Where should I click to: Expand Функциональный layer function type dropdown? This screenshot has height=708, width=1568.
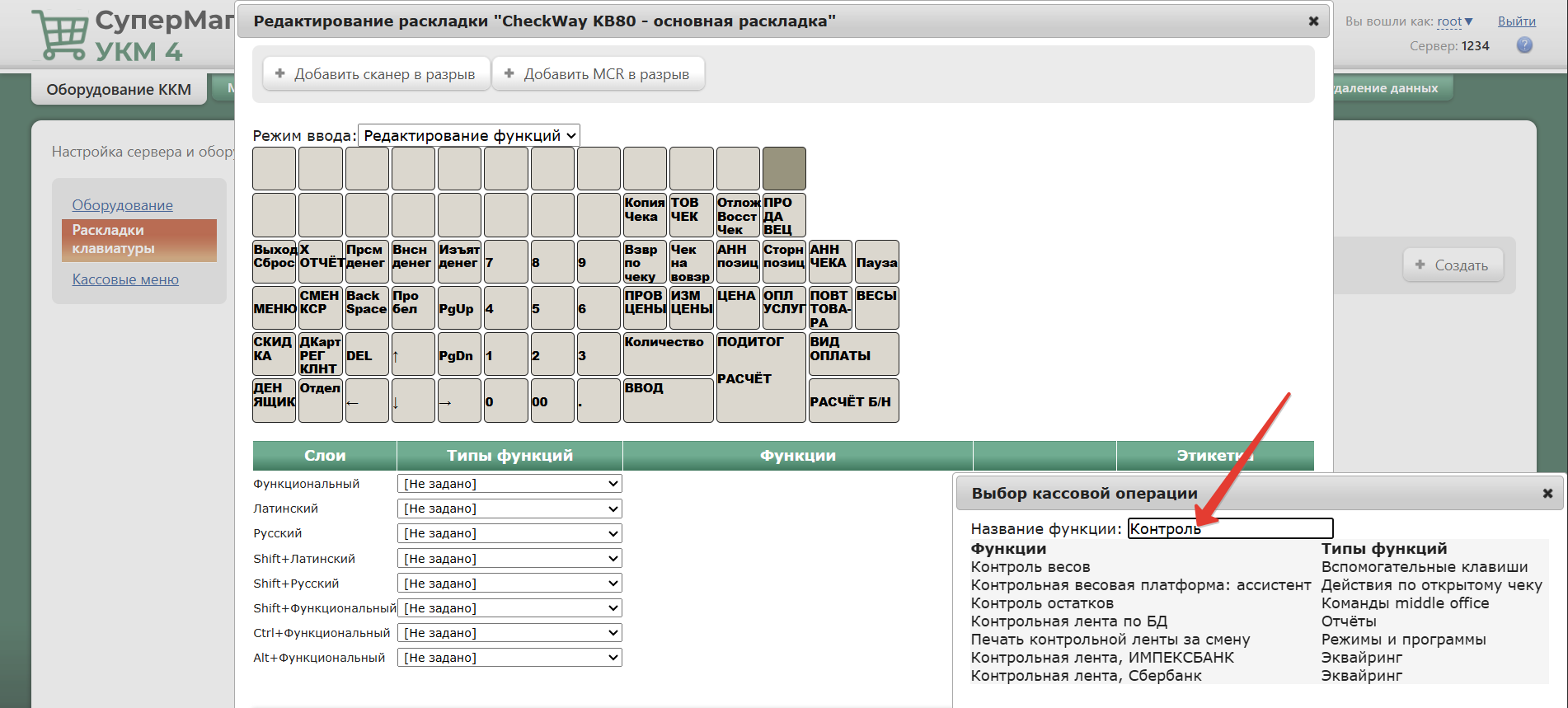pos(509,484)
